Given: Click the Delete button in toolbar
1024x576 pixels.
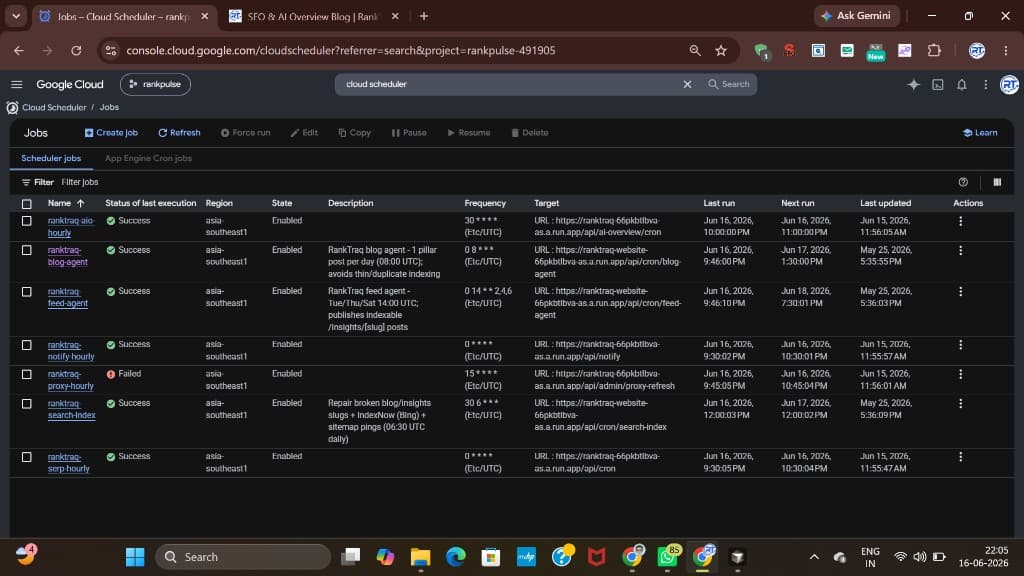Looking at the screenshot, I should (530, 133).
